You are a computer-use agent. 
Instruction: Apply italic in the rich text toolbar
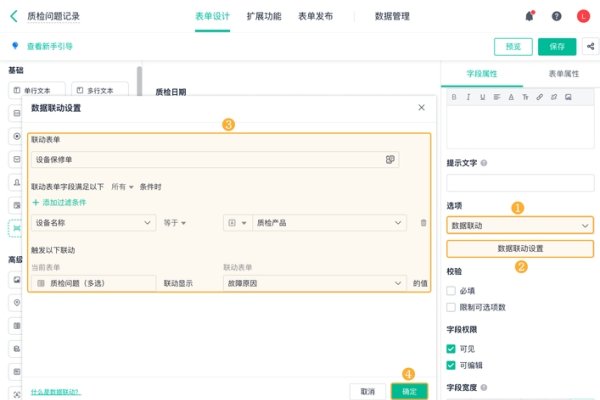point(468,97)
